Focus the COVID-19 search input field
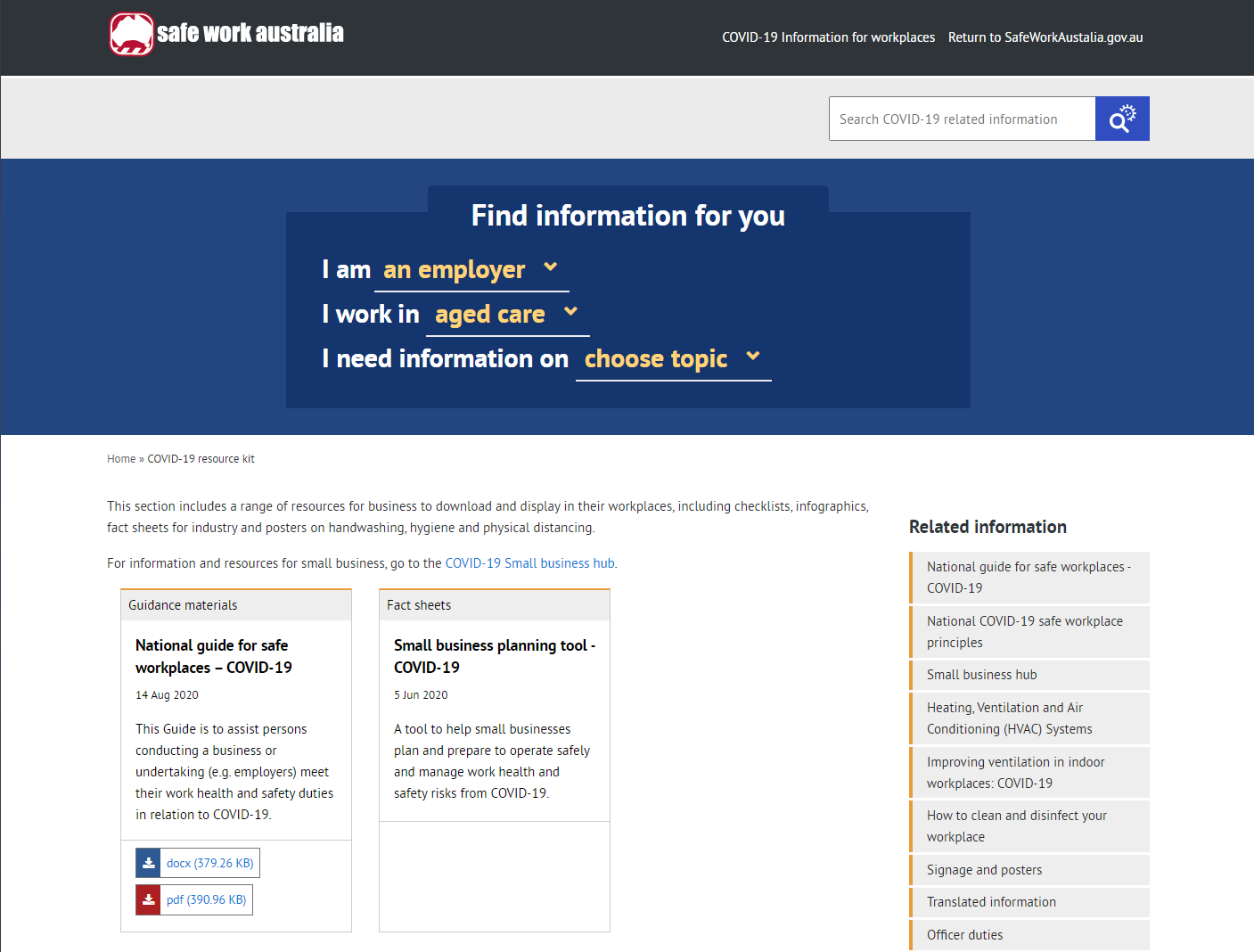The height and width of the screenshot is (952, 1254). click(962, 119)
